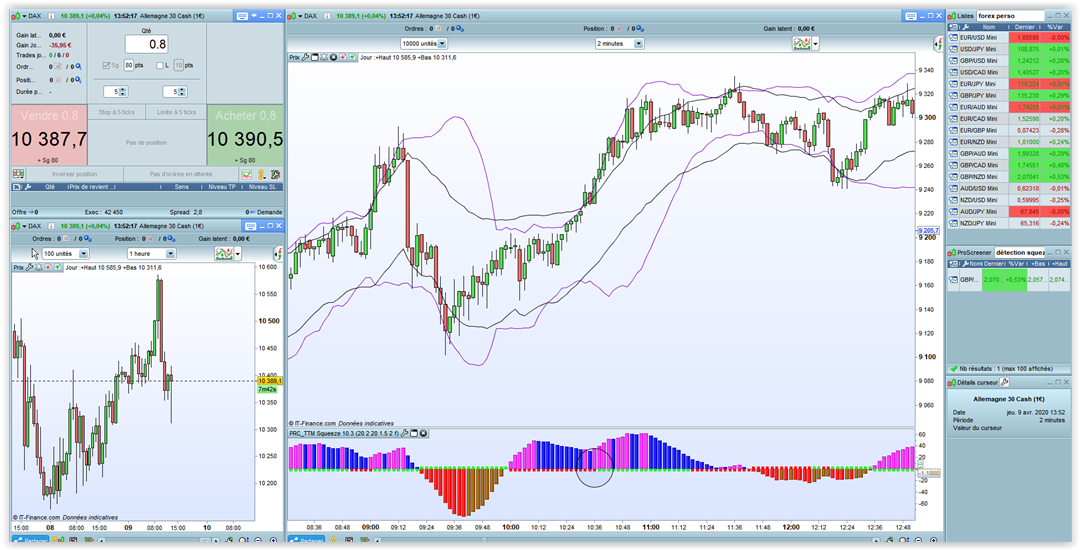Open search magnifier next to Ordr... in order ticket
The height and width of the screenshot is (550, 1080).
coord(79,66)
